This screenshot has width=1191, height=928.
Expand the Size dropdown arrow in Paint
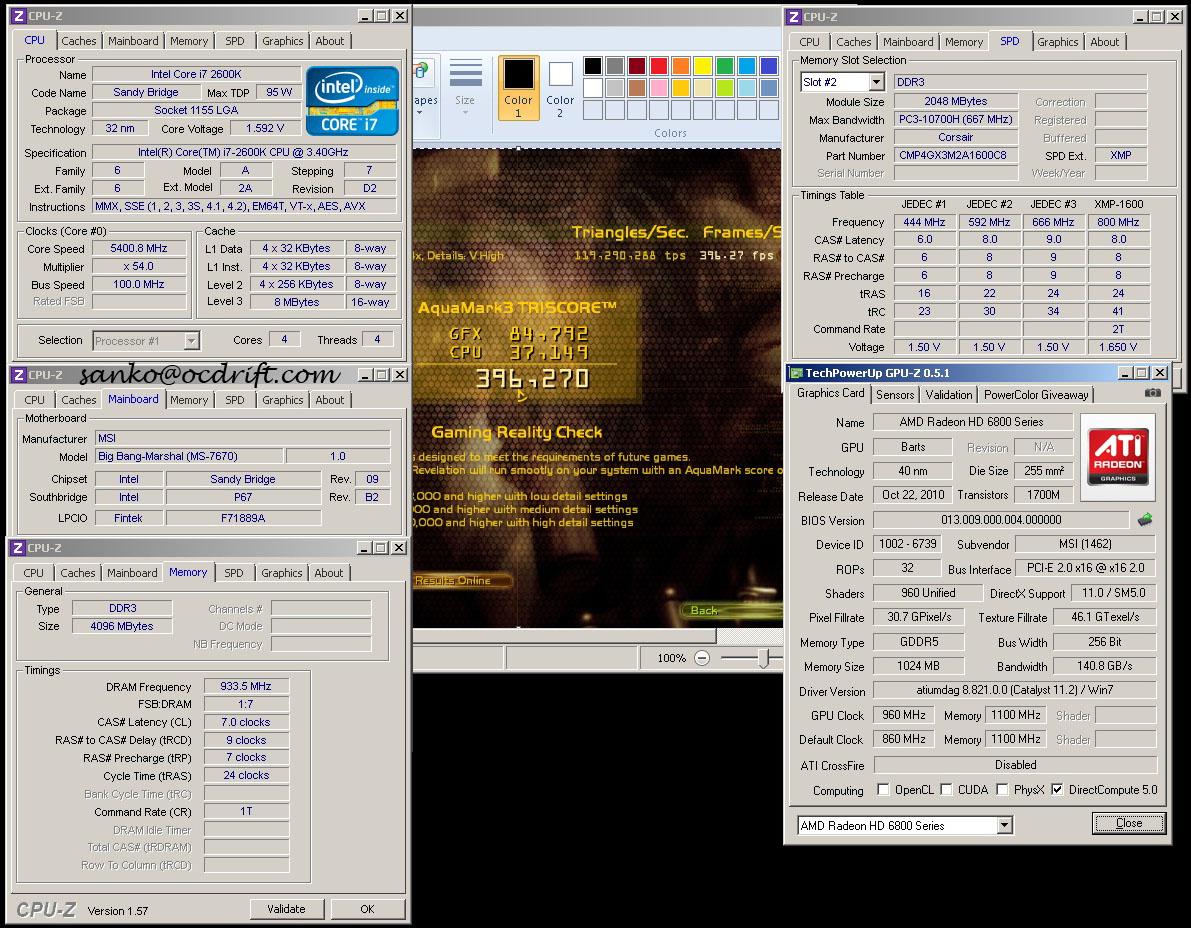click(465, 112)
